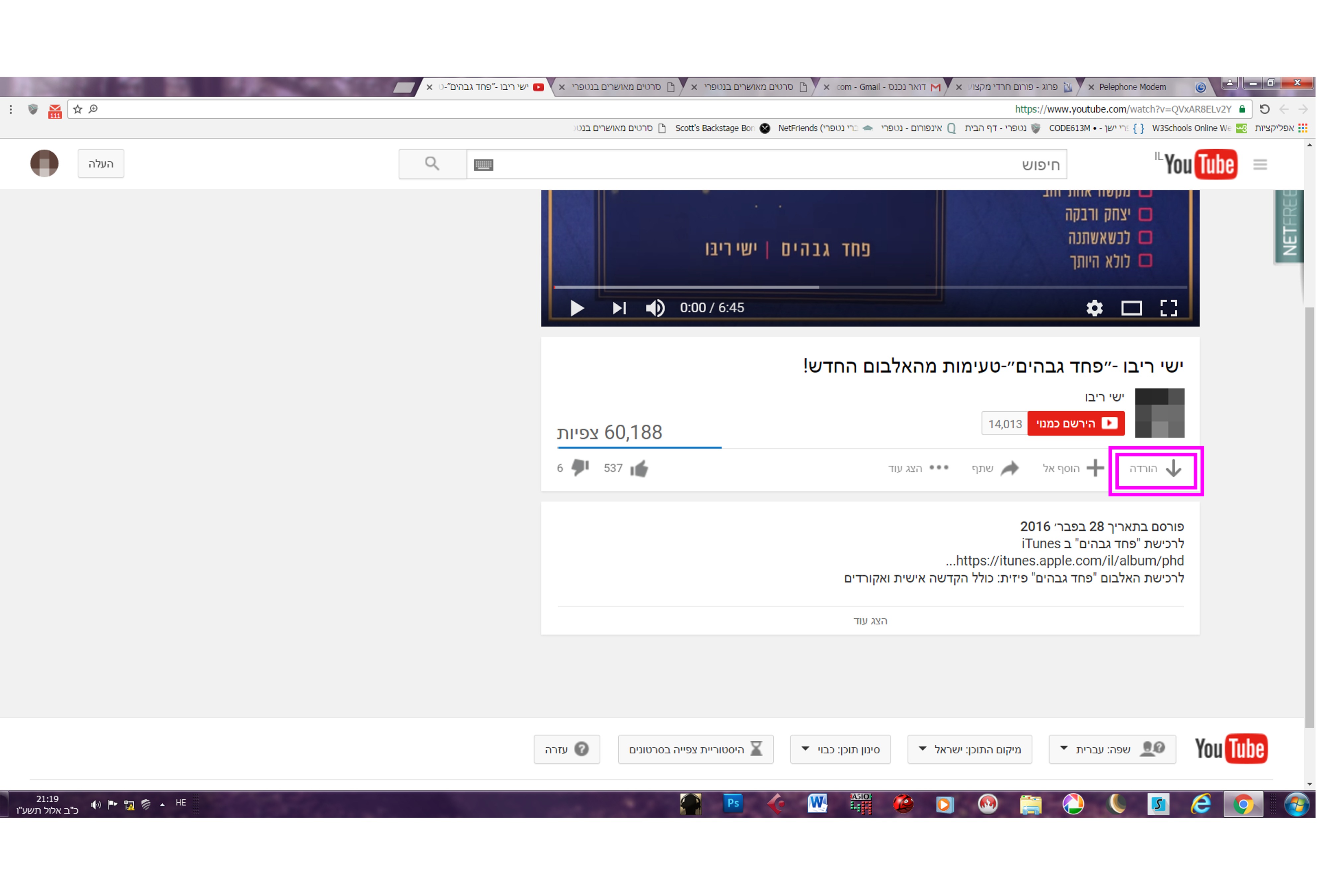The height and width of the screenshot is (896, 1317).
Task: Like the video with thumbs up
Action: (639, 468)
